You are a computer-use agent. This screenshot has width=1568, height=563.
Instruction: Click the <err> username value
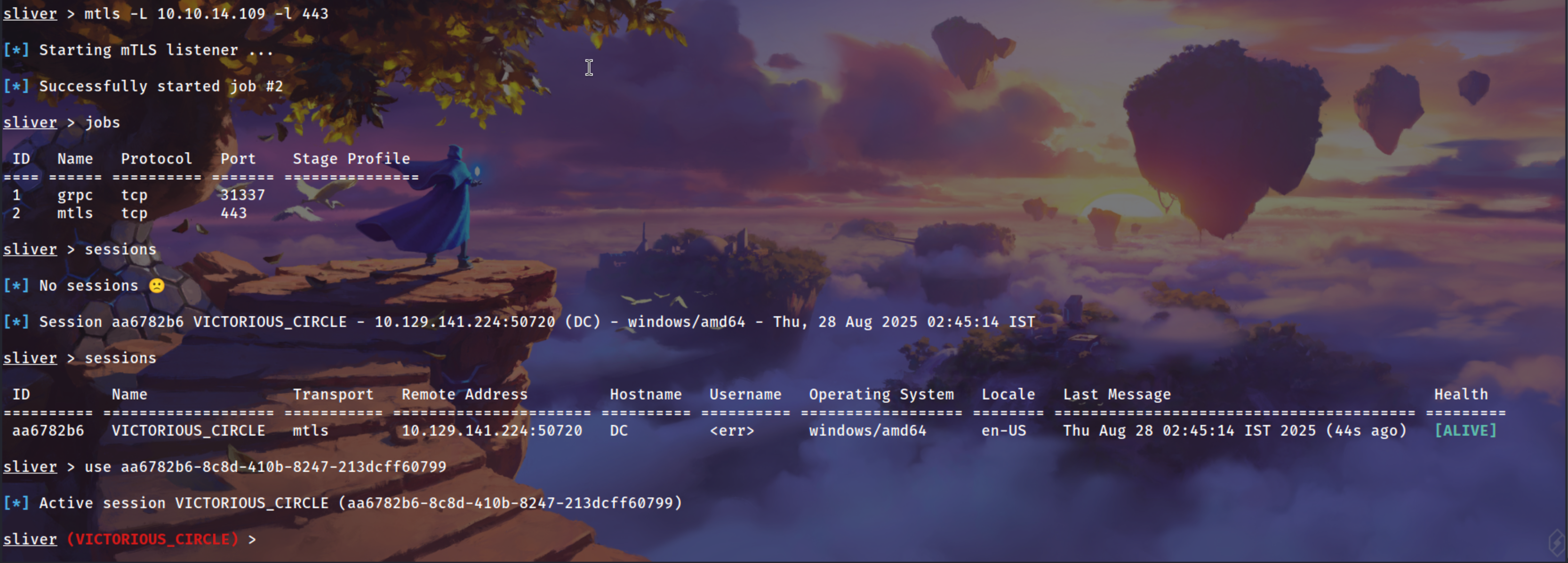click(732, 430)
